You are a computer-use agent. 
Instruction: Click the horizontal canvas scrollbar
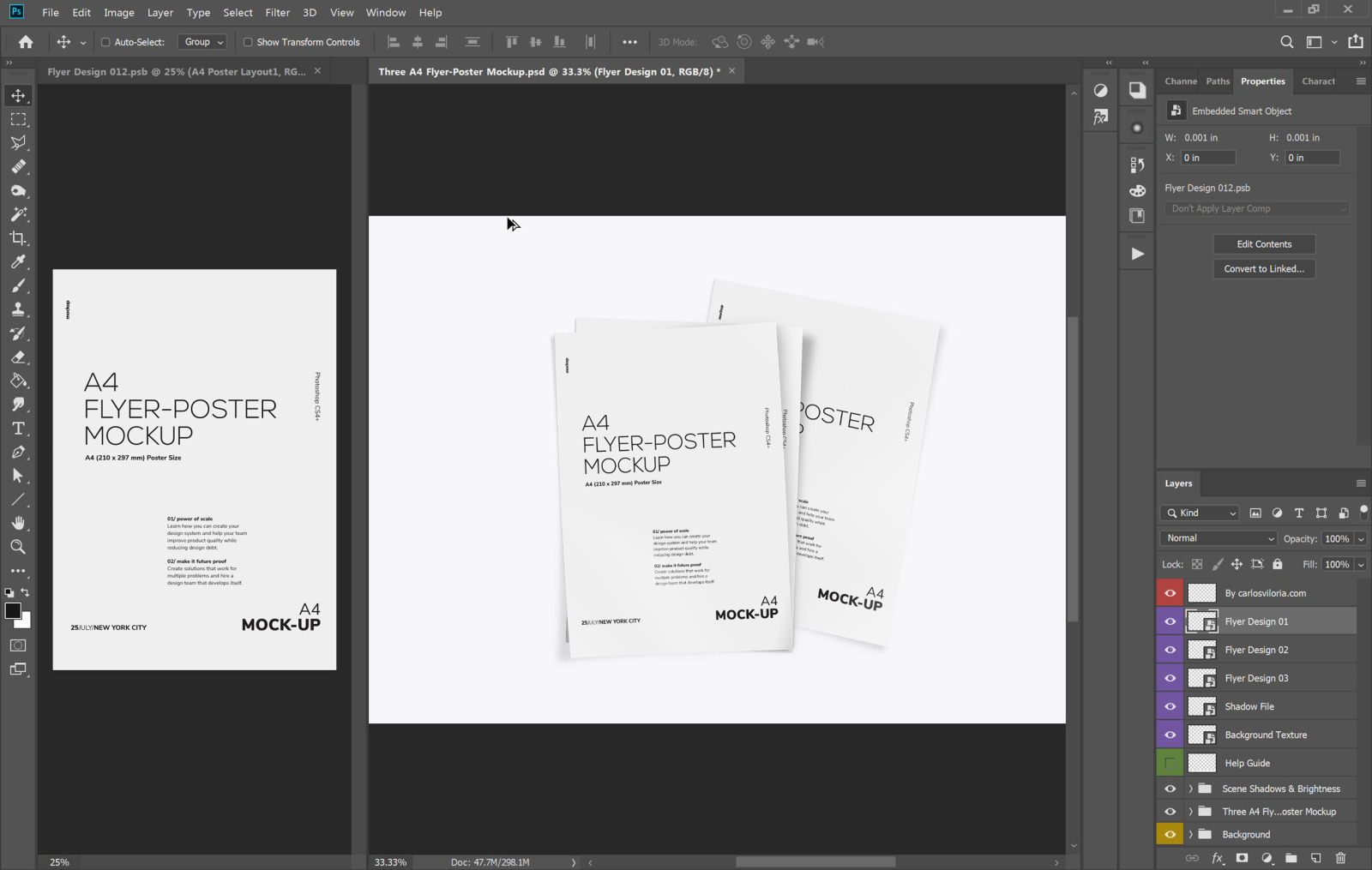point(815,862)
